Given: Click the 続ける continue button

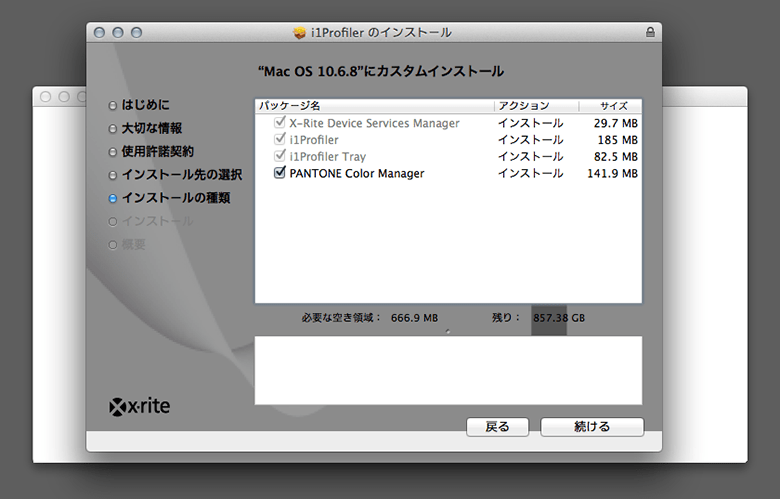Looking at the screenshot, I should [592, 427].
